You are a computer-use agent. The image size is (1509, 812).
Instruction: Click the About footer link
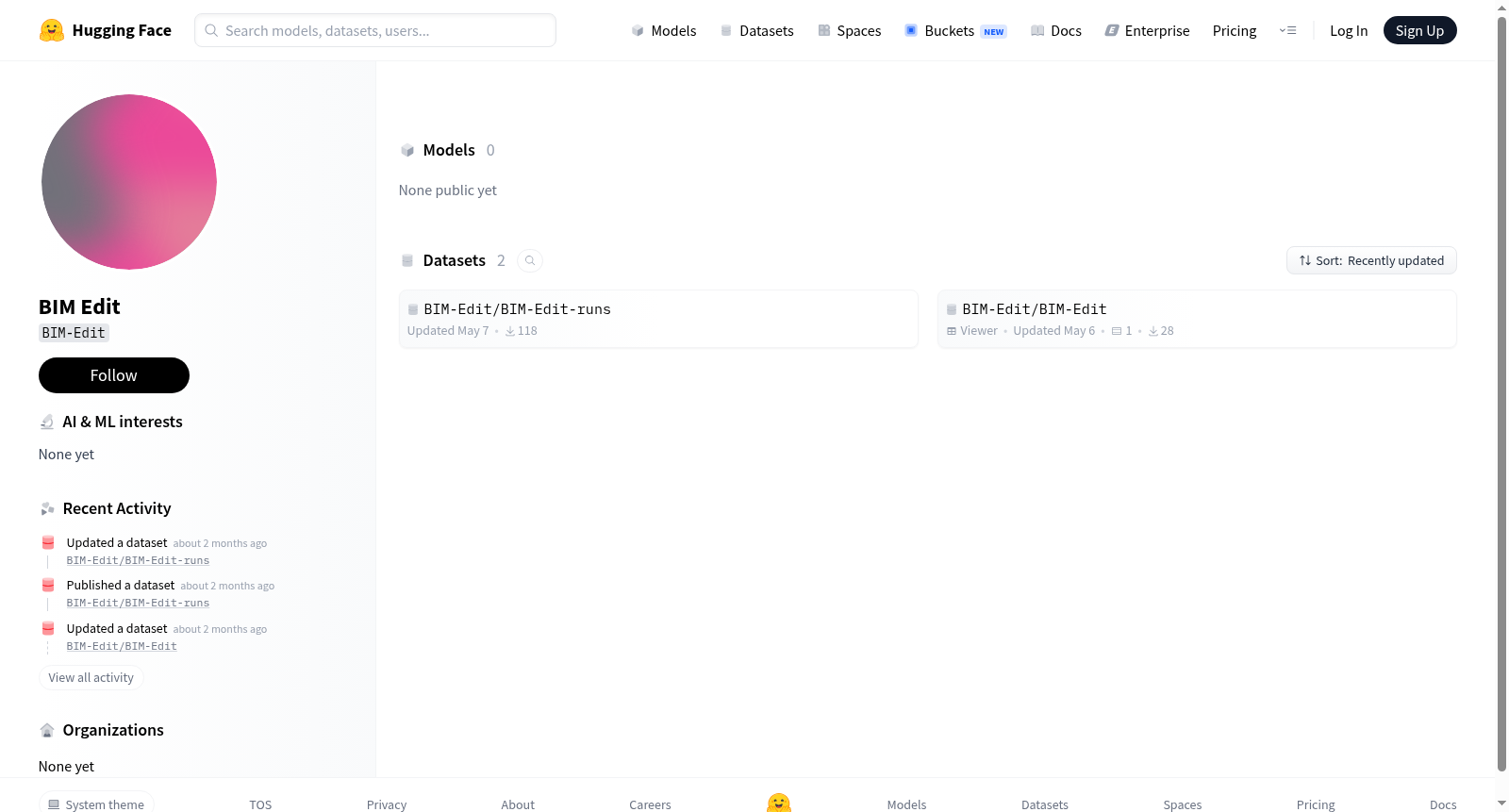coord(518,805)
